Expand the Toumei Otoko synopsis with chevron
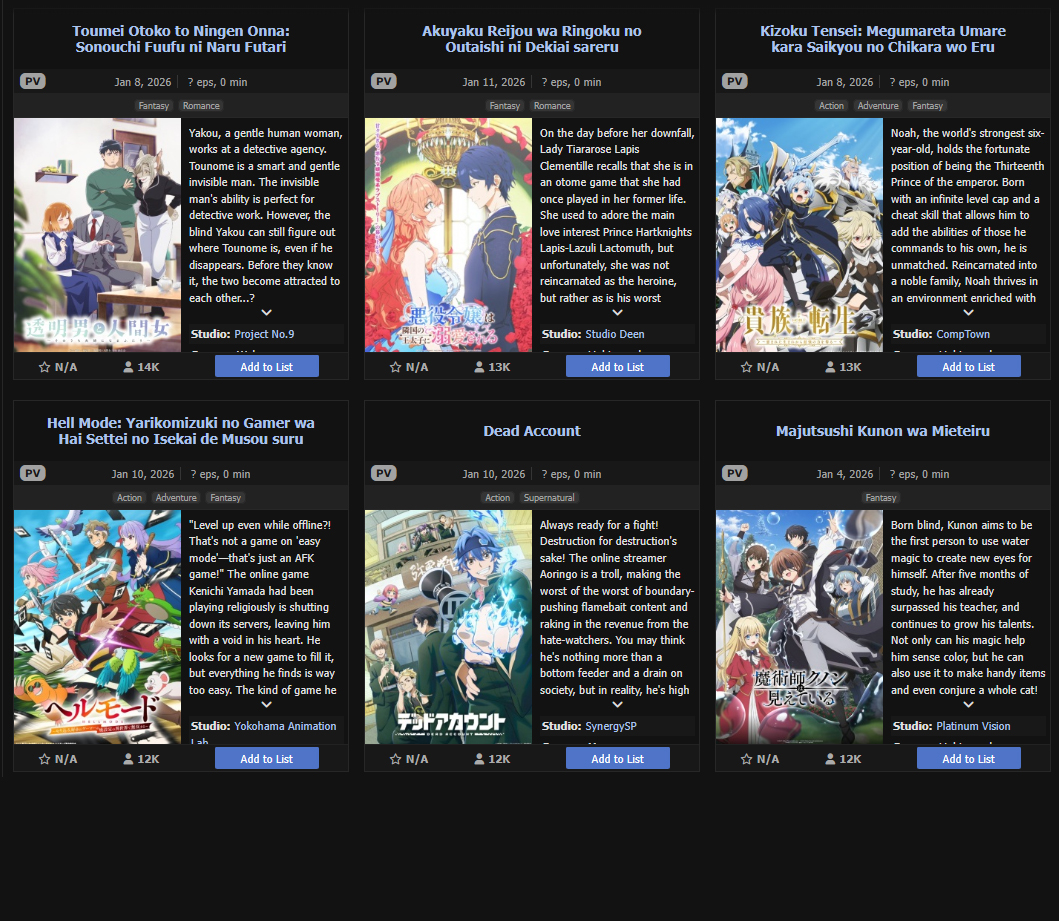The width and height of the screenshot is (1059, 921). tap(267, 313)
